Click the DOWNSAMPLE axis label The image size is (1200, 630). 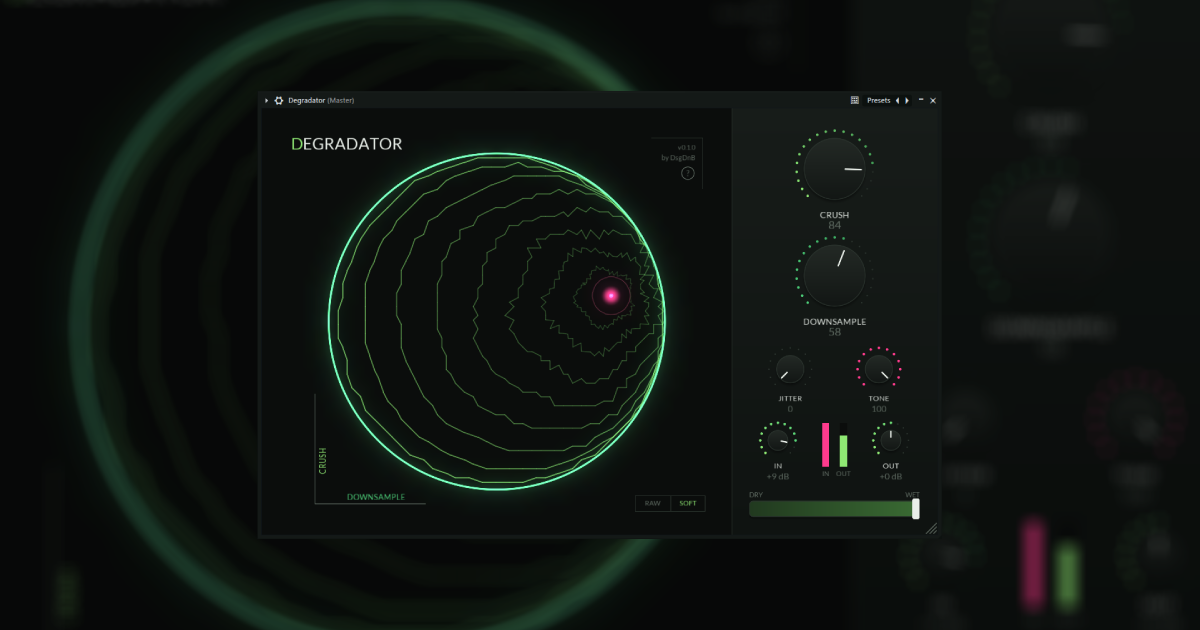[376, 497]
